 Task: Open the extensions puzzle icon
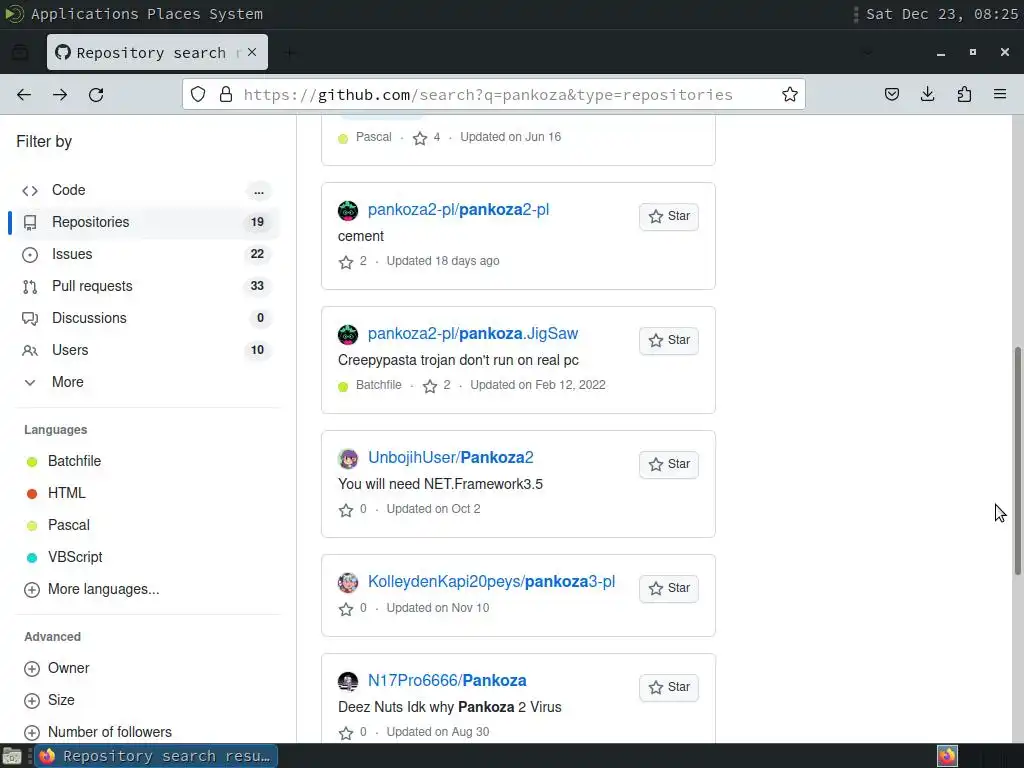[x=964, y=95]
